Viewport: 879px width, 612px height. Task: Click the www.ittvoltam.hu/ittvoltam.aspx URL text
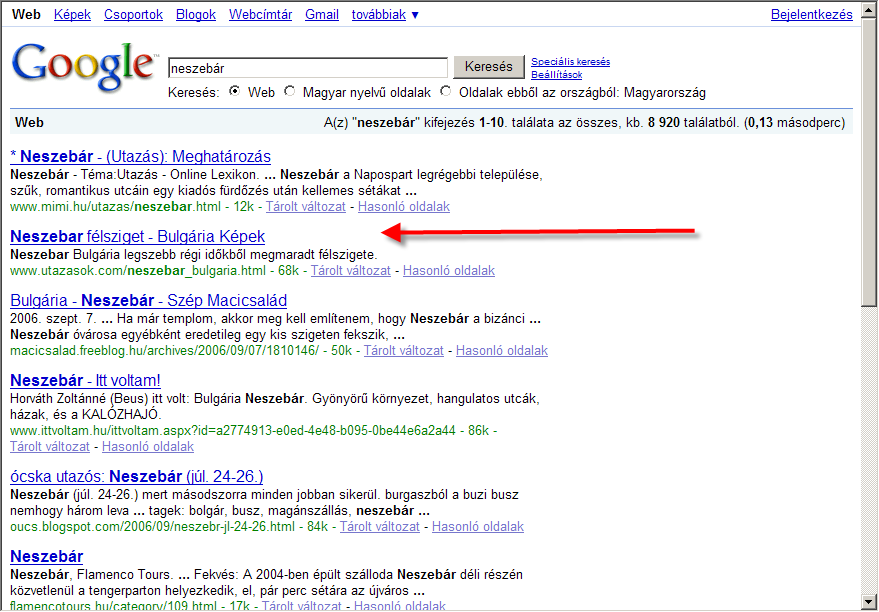coord(233,431)
